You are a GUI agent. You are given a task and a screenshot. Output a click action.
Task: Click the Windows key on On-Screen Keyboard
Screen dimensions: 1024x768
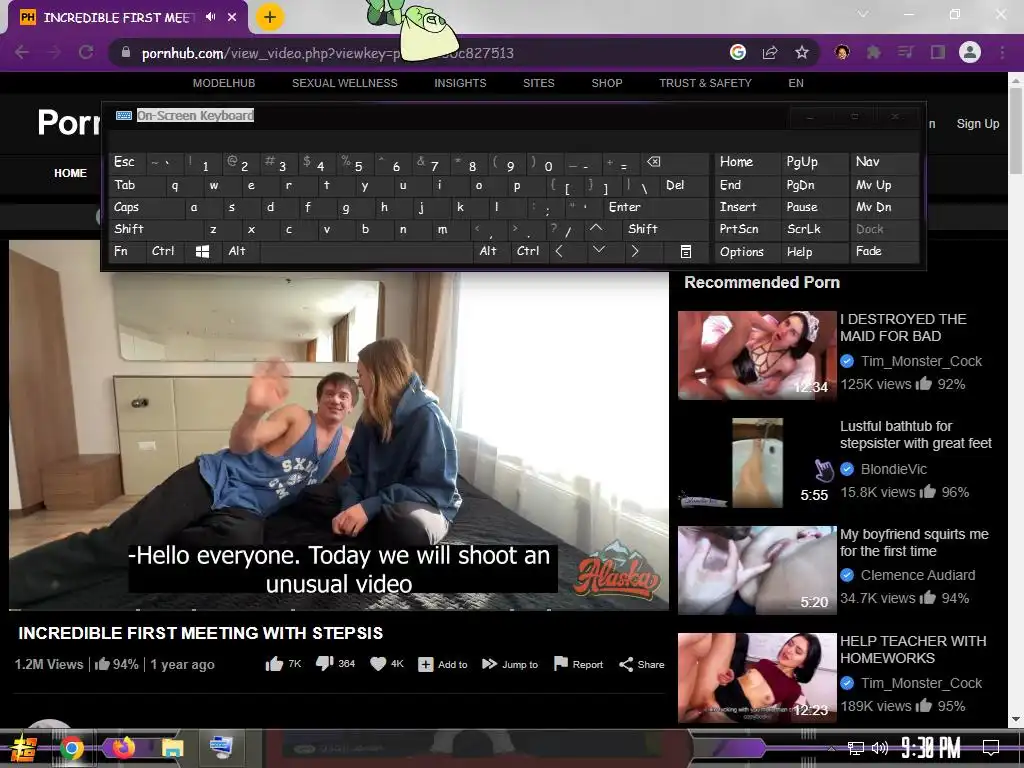[202, 251]
